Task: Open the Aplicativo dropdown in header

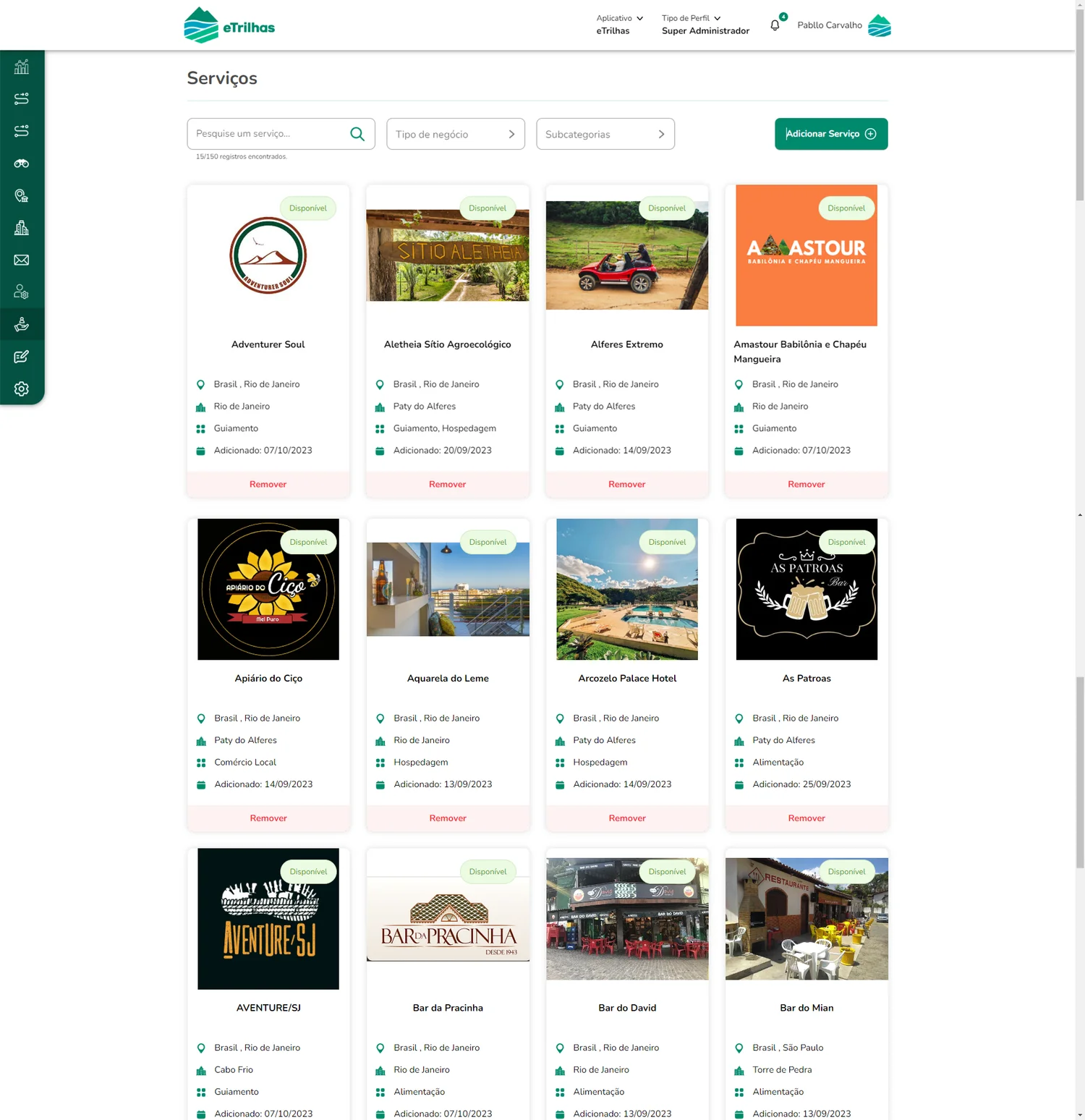Action: pos(620,25)
